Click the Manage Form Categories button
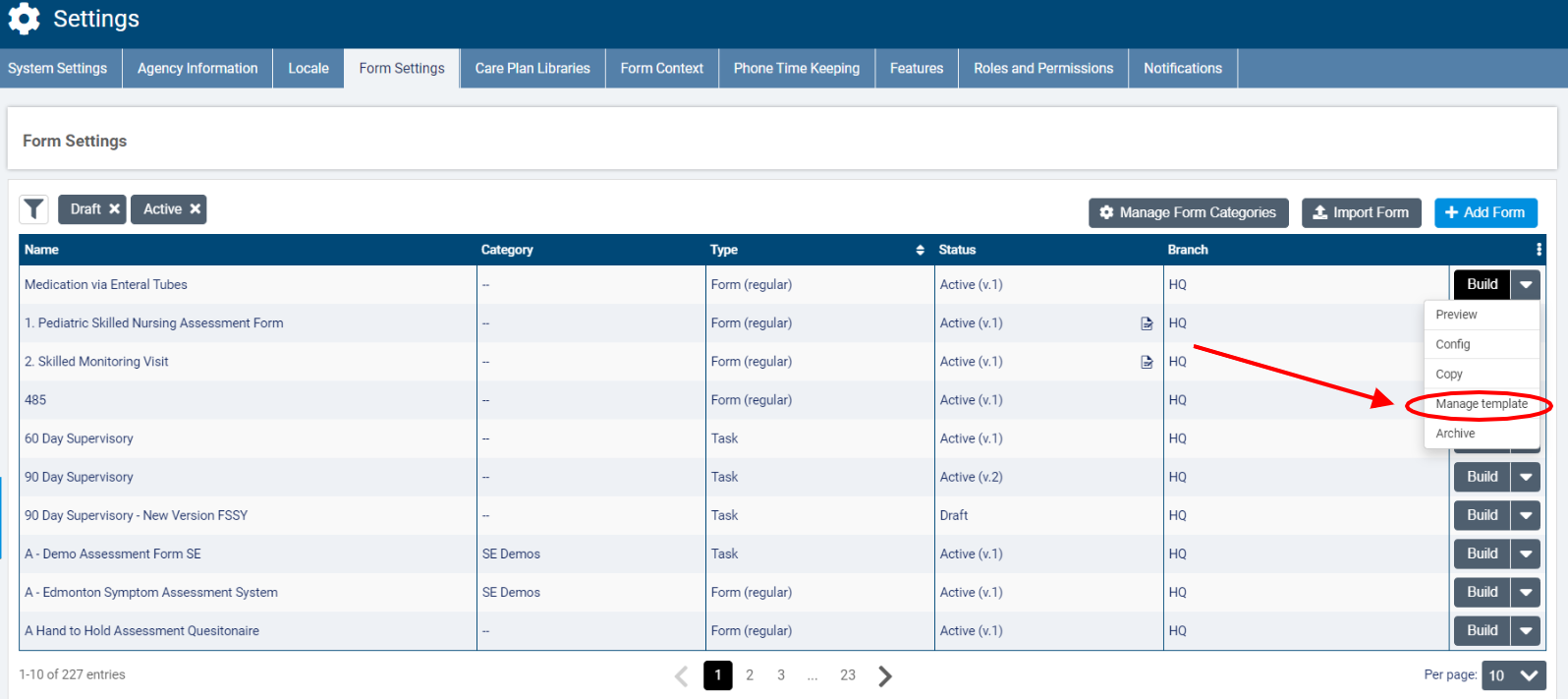Image resolution: width=1568 pixels, height=699 pixels. point(1188,212)
